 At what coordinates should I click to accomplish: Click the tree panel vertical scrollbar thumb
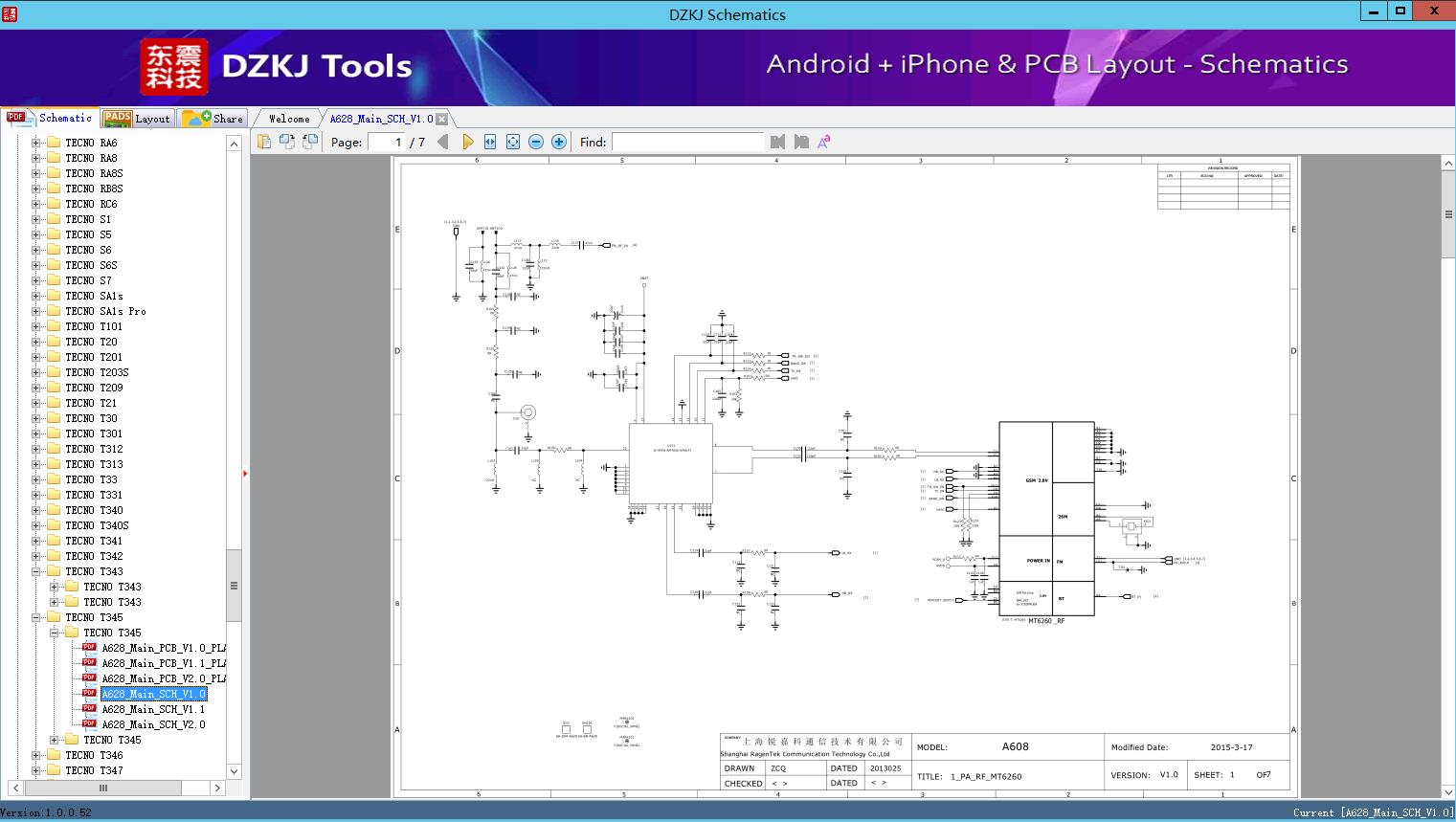(x=234, y=586)
